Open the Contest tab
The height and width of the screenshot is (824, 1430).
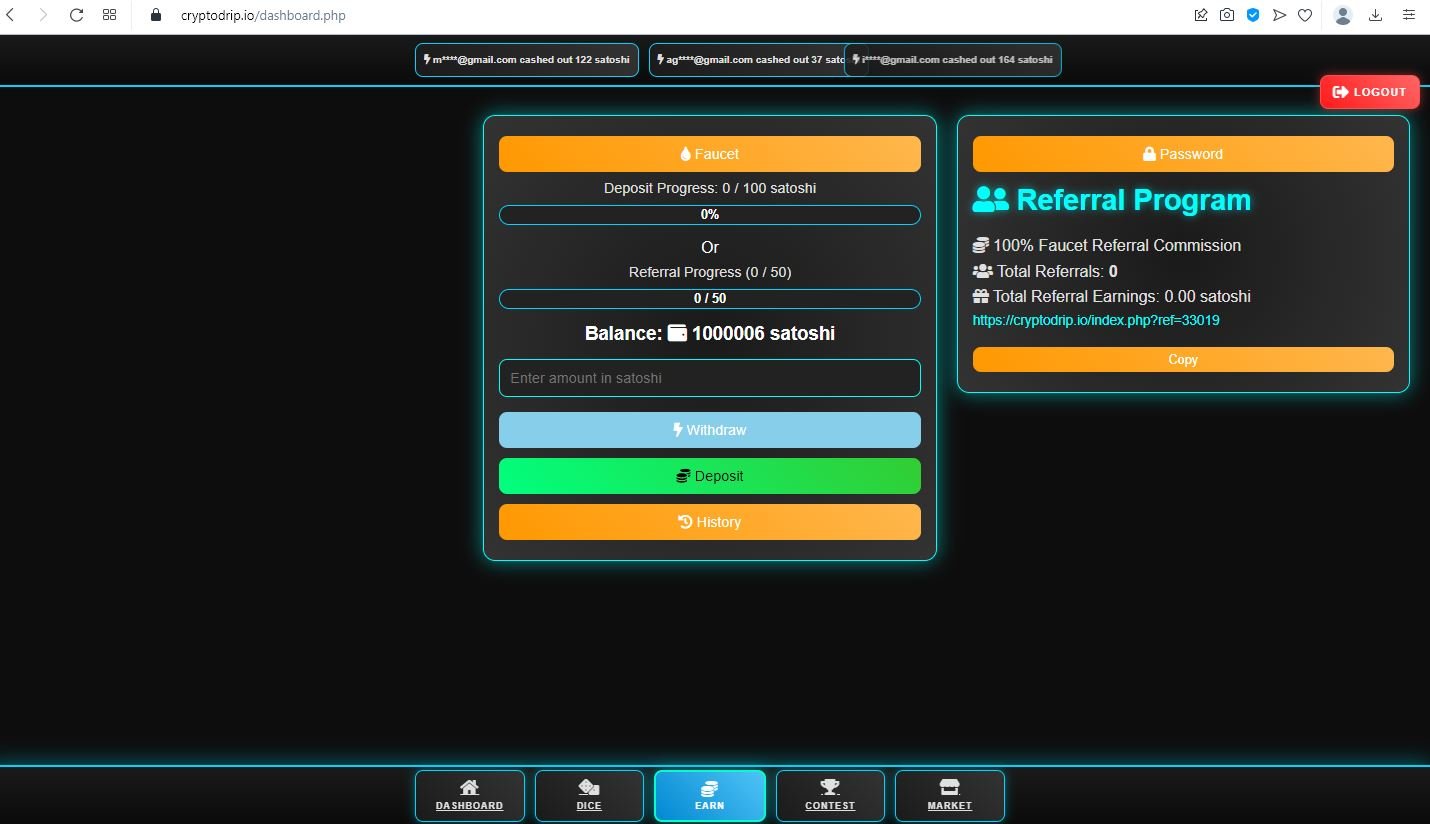(x=830, y=796)
